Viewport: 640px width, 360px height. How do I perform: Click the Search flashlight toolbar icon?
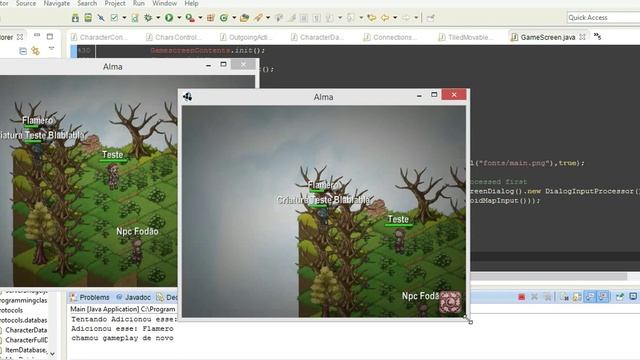point(258,18)
